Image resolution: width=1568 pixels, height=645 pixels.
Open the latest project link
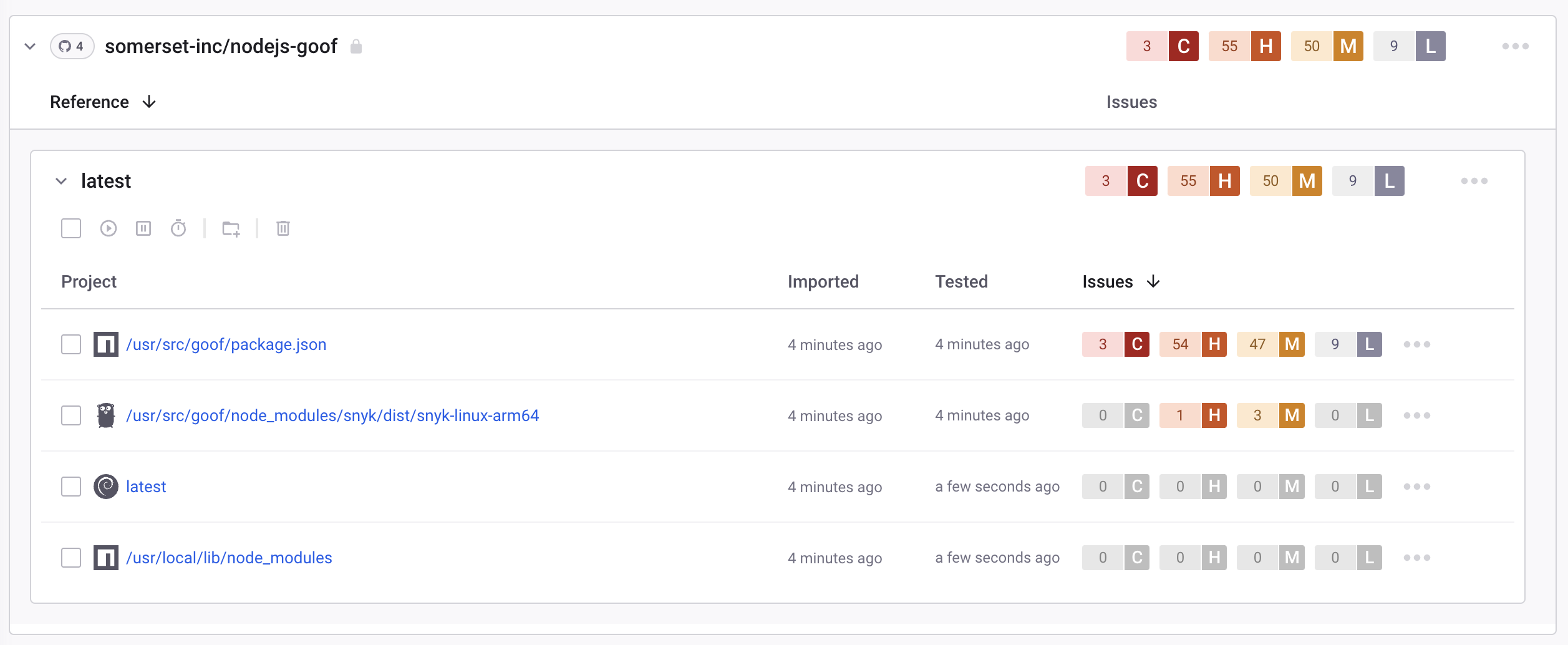(146, 487)
